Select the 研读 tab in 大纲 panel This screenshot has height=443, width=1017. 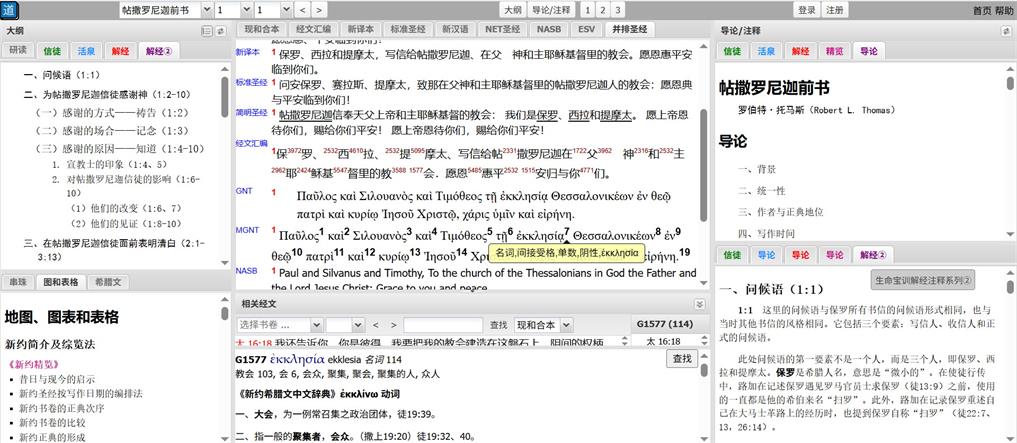[18, 51]
